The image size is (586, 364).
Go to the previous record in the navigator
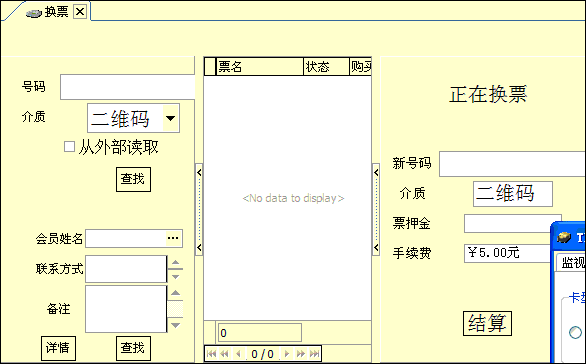(238, 354)
